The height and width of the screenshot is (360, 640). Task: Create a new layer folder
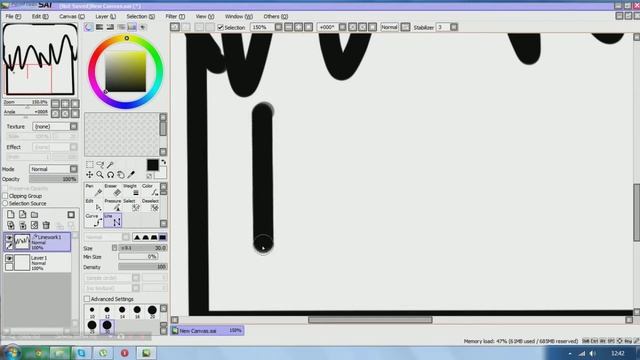click(x=34, y=214)
